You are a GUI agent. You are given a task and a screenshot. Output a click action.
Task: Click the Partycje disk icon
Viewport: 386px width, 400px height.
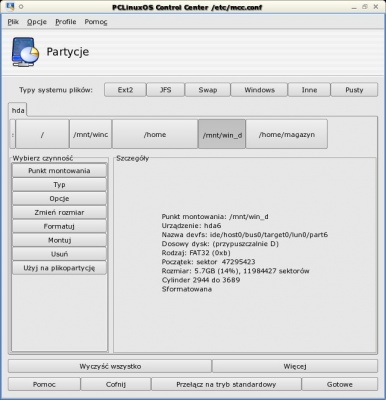(x=25, y=52)
